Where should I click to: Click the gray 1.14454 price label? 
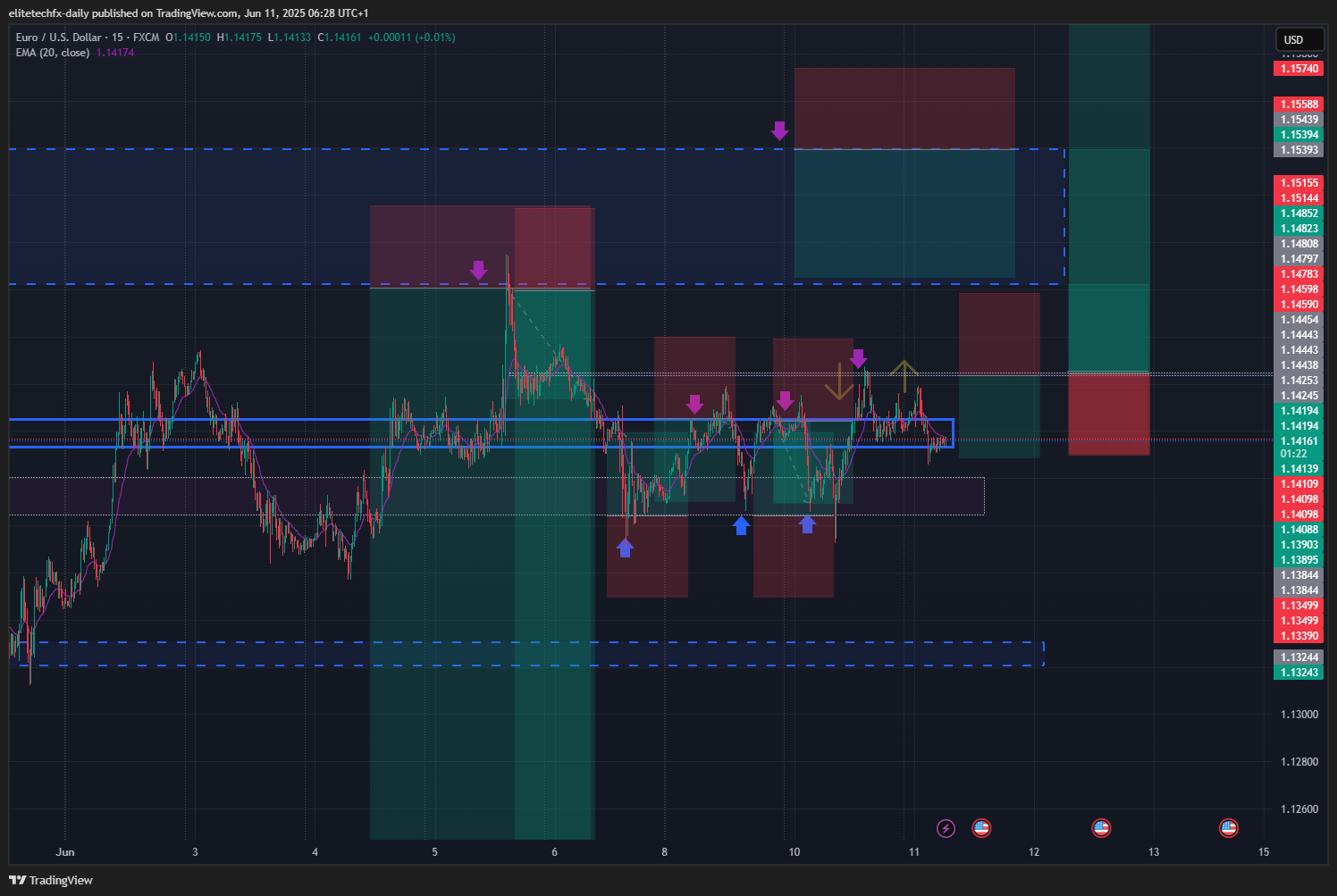click(x=1299, y=320)
